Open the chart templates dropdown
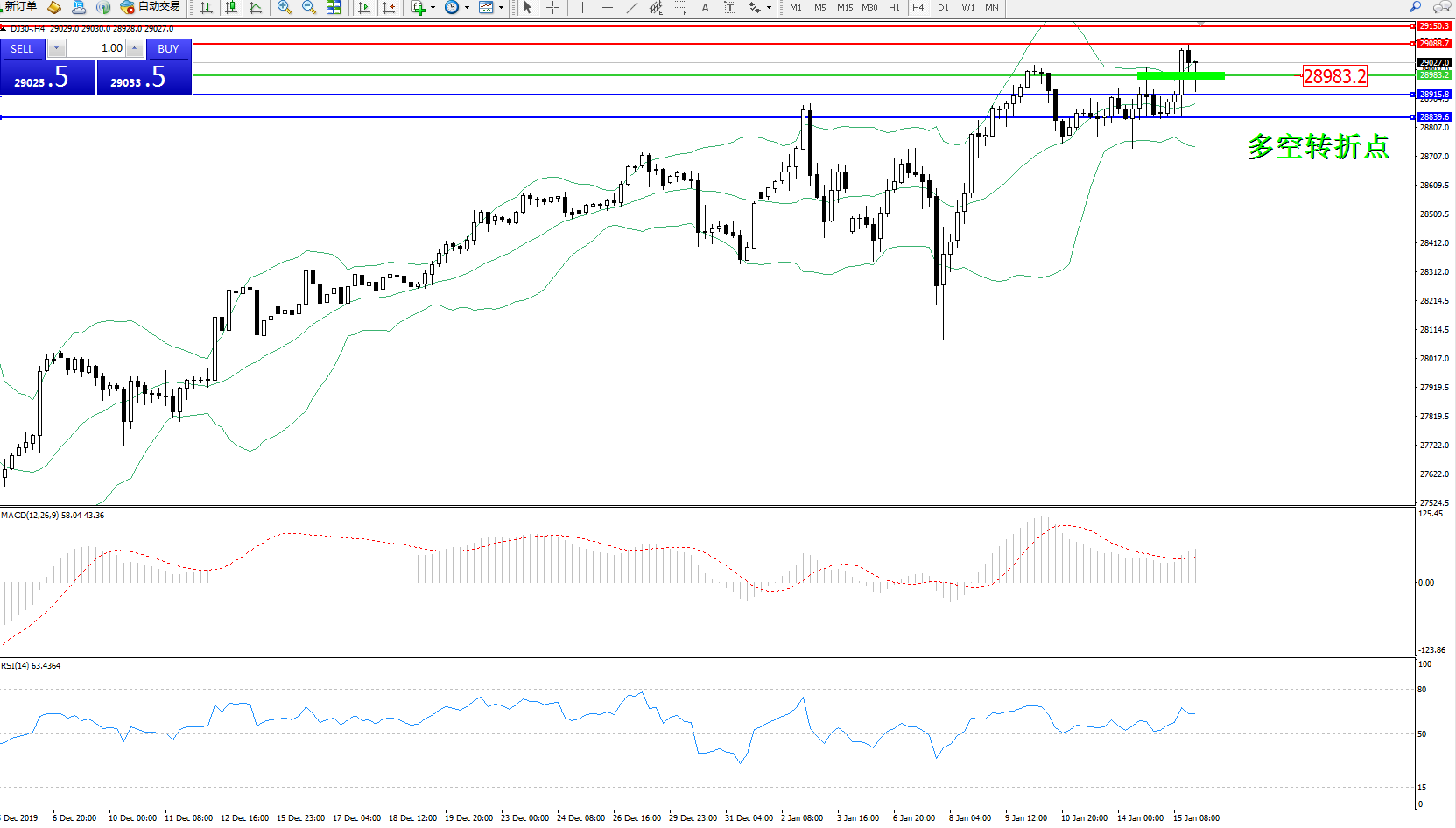1456x828 pixels. [501, 8]
